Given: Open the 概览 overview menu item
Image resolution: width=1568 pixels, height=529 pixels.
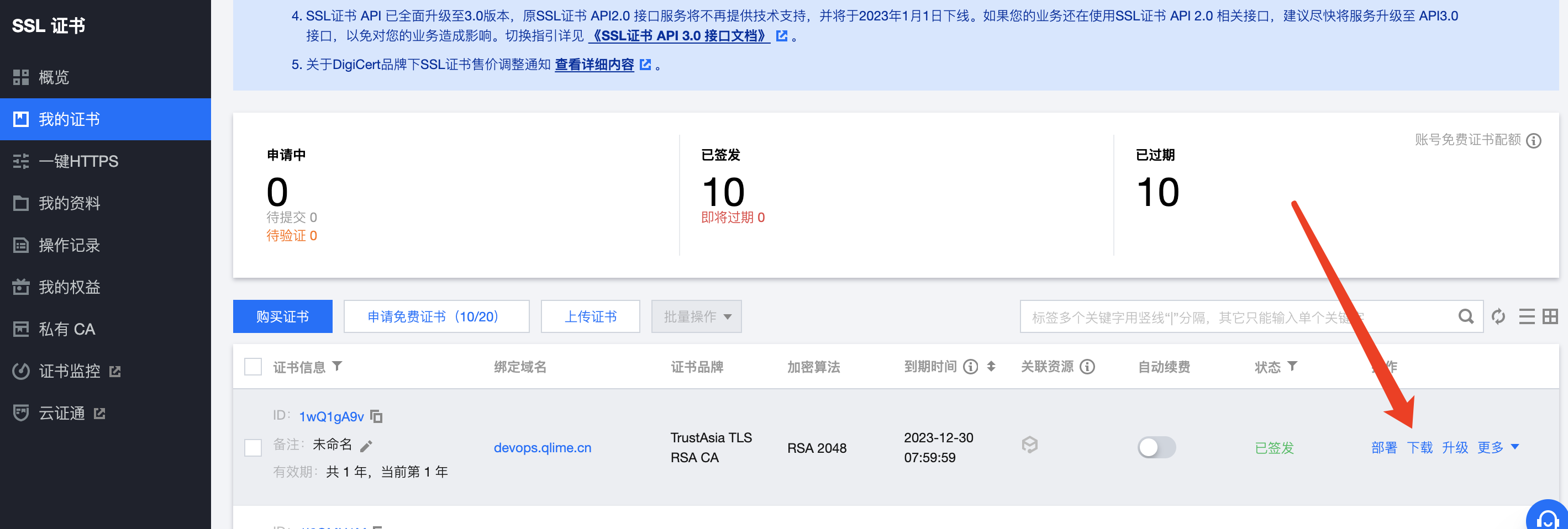Looking at the screenshot, I should click(106, 77).
